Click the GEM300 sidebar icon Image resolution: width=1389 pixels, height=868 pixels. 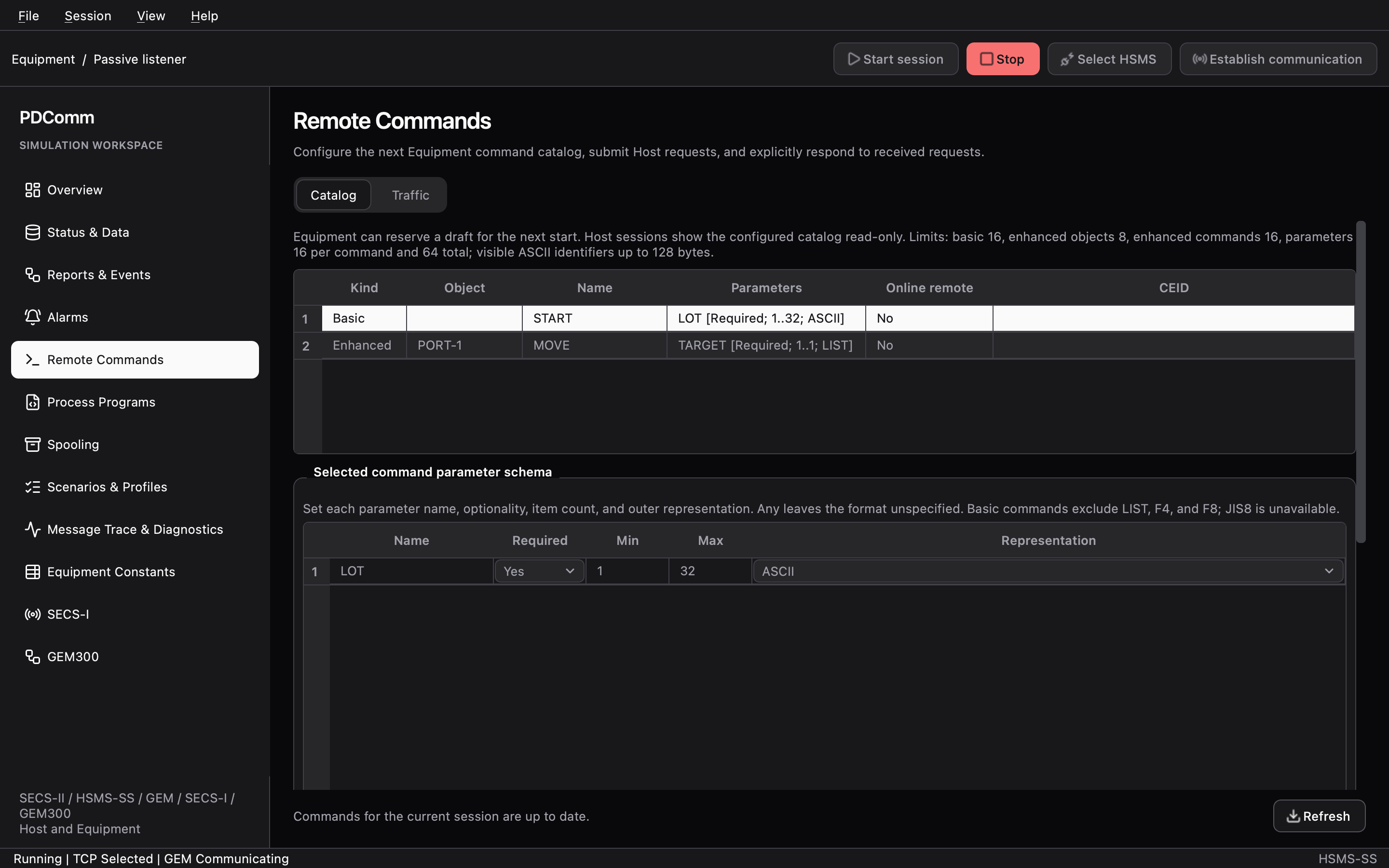(x=33, y=657)
